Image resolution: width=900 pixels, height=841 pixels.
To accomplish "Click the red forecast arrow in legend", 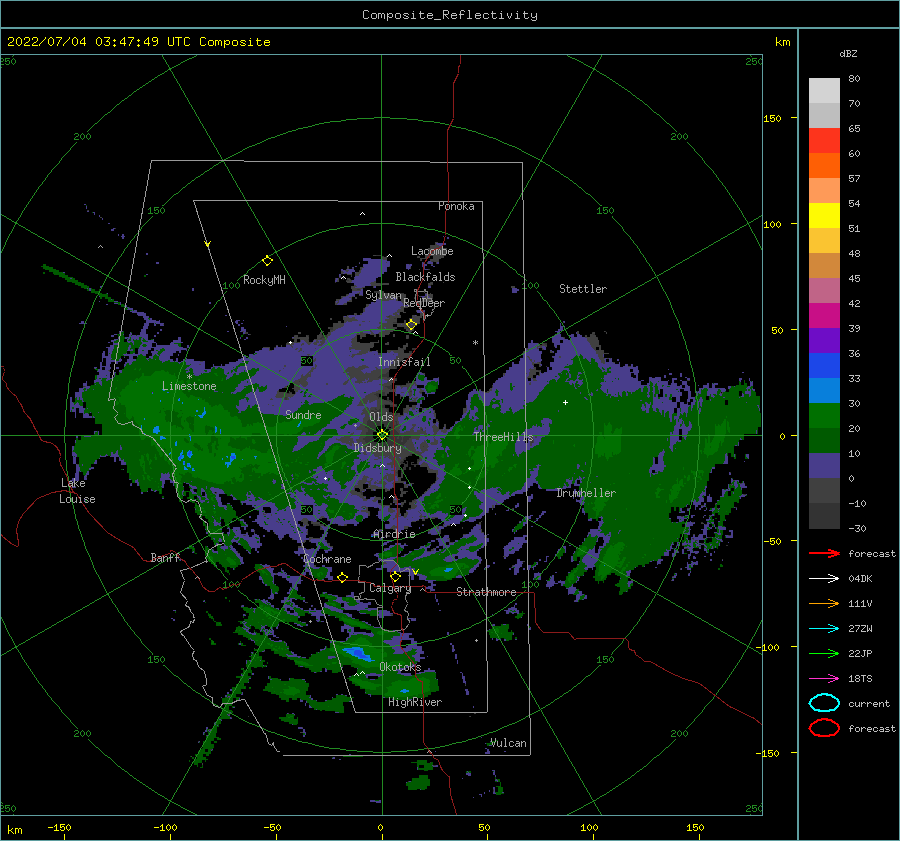I will (x=824, y=553).
